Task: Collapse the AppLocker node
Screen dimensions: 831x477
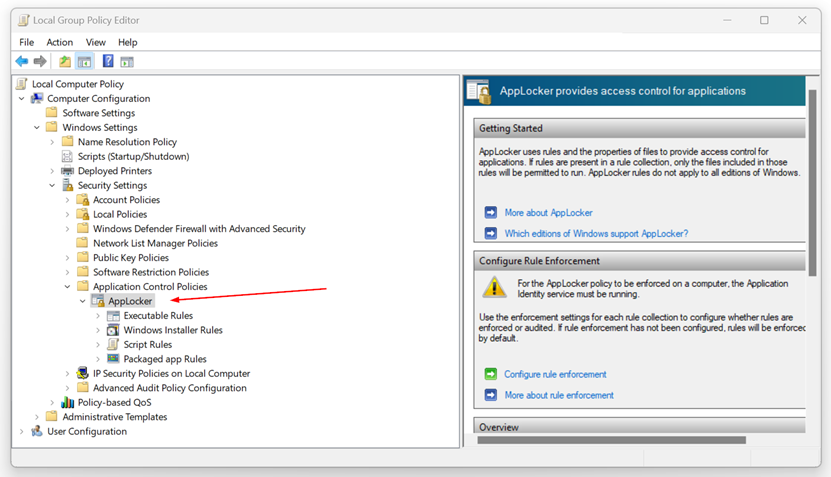Action: [x=83, y=301]
